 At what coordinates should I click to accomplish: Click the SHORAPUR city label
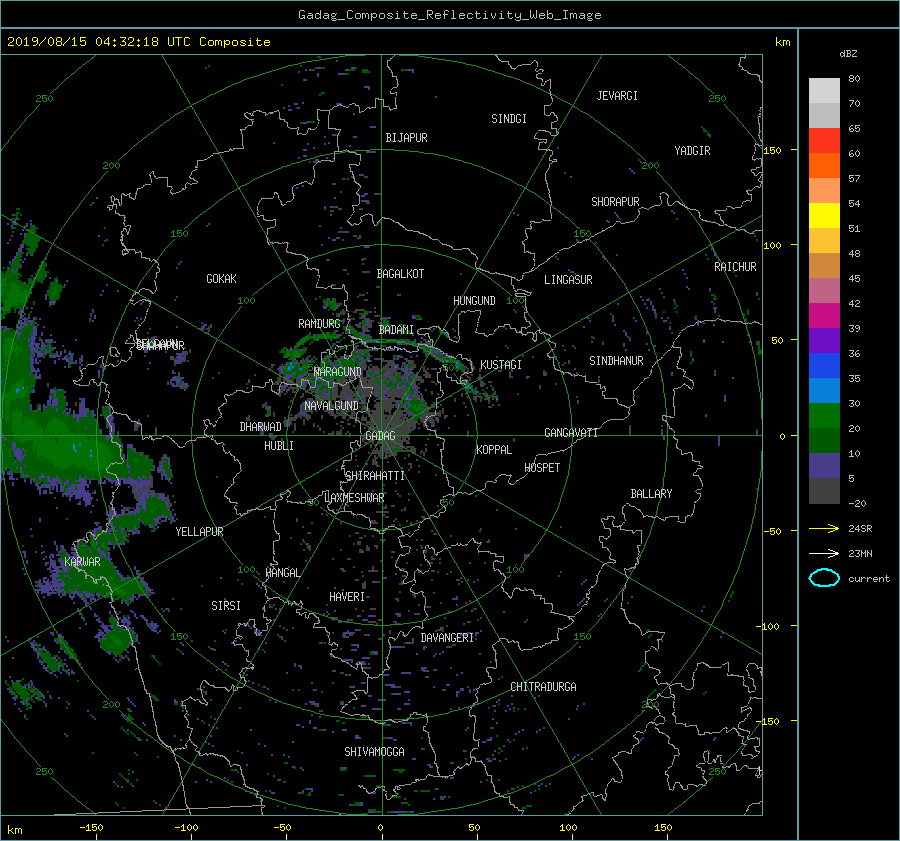[x=615, y=202]
